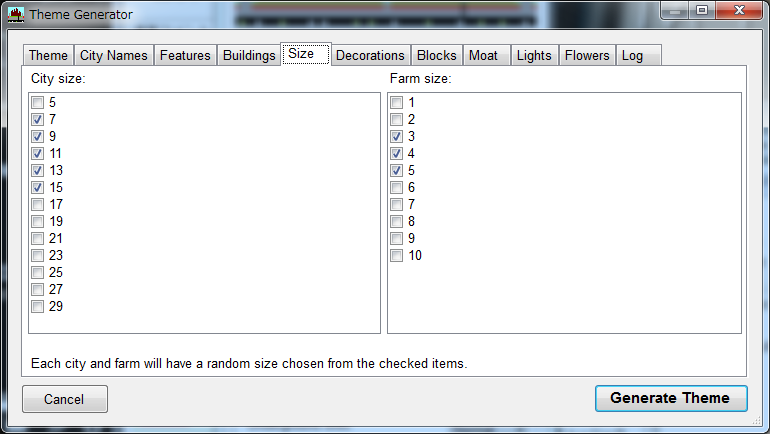Check farm size 1 checkbox

tap(396, 103)
